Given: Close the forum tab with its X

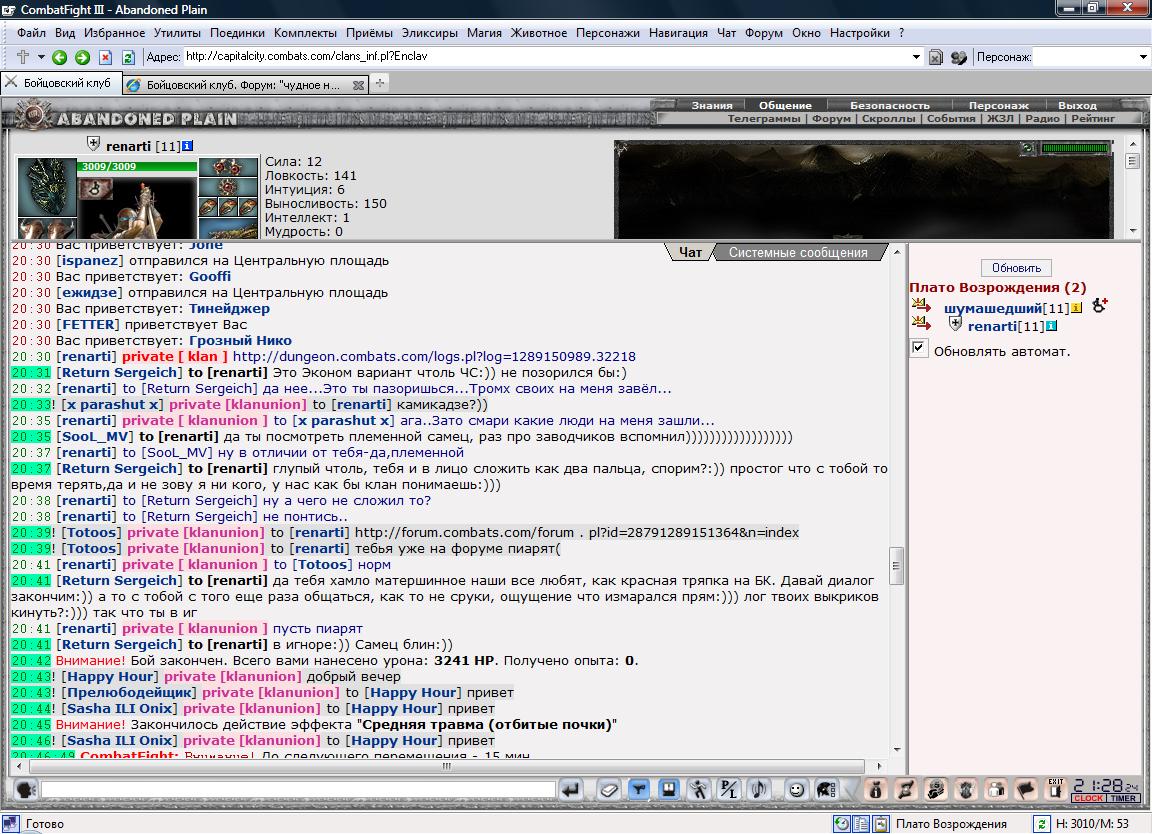Looking at the screenshot, I should [358, 85].
